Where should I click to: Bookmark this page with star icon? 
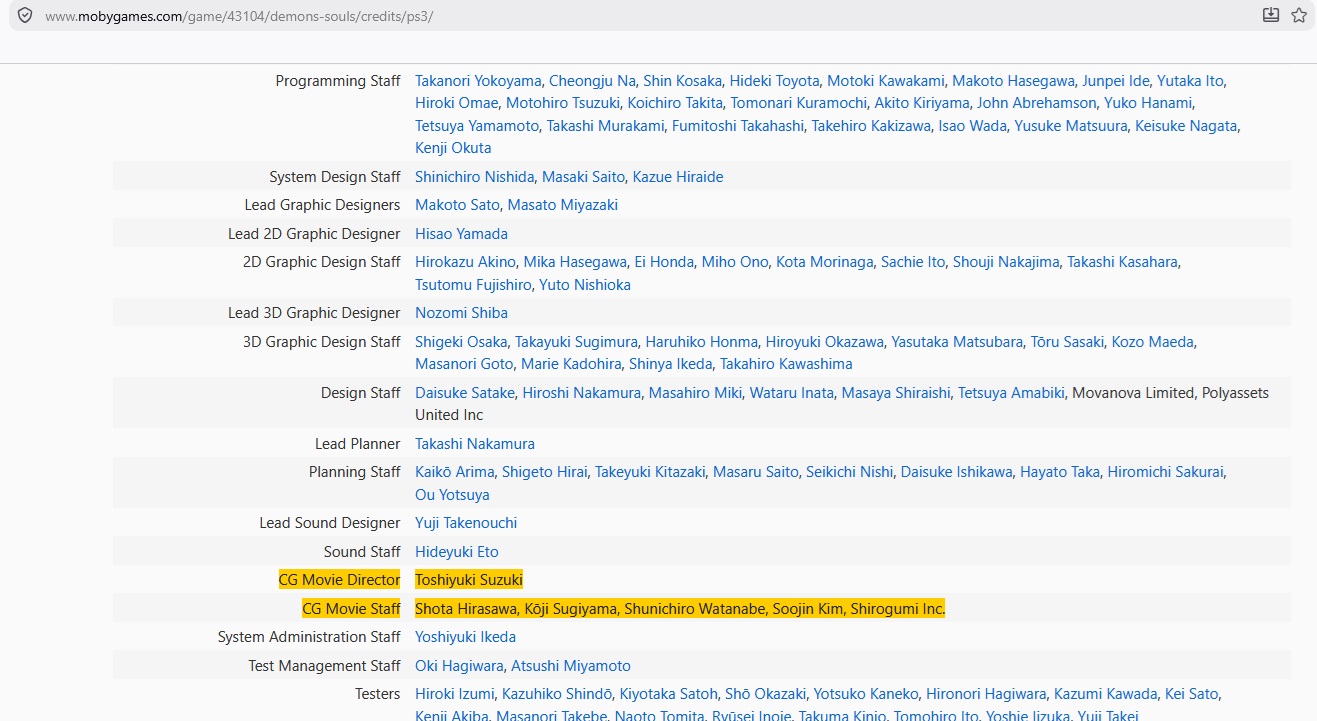[x=1298, y=15]
